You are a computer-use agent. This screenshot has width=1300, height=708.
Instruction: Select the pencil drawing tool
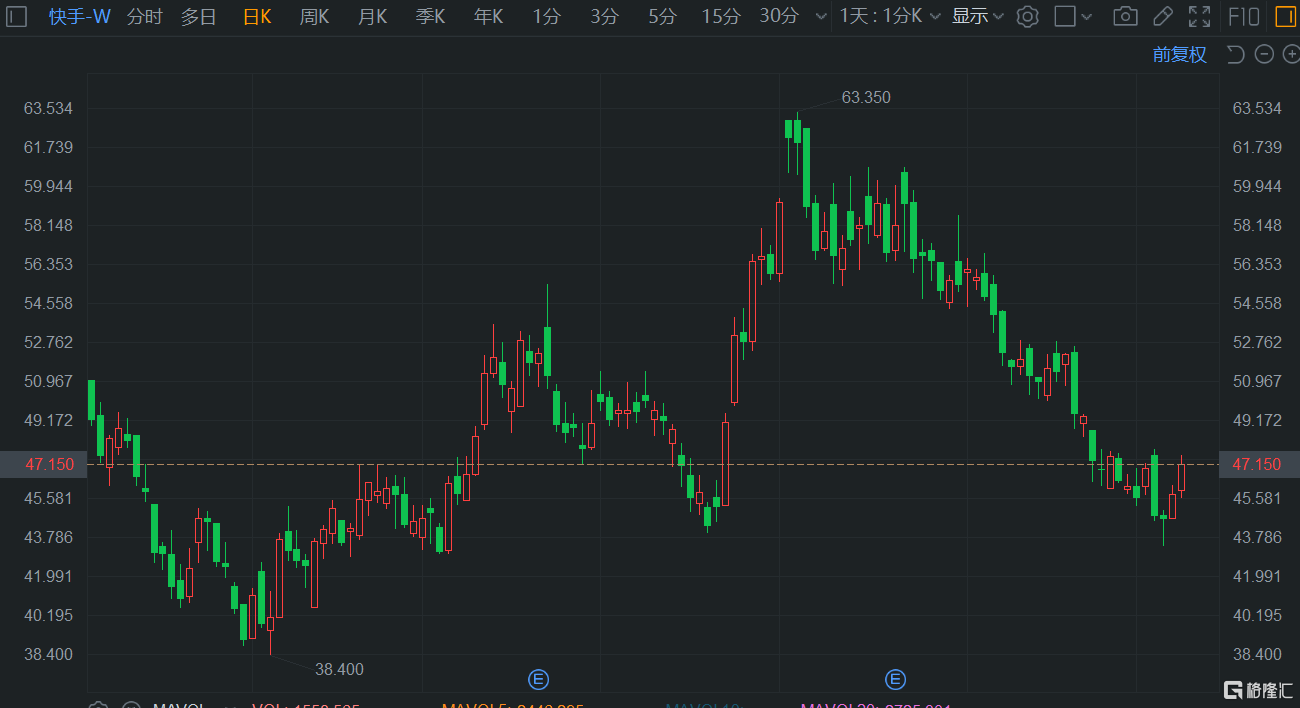click(x=1162, y=16)
